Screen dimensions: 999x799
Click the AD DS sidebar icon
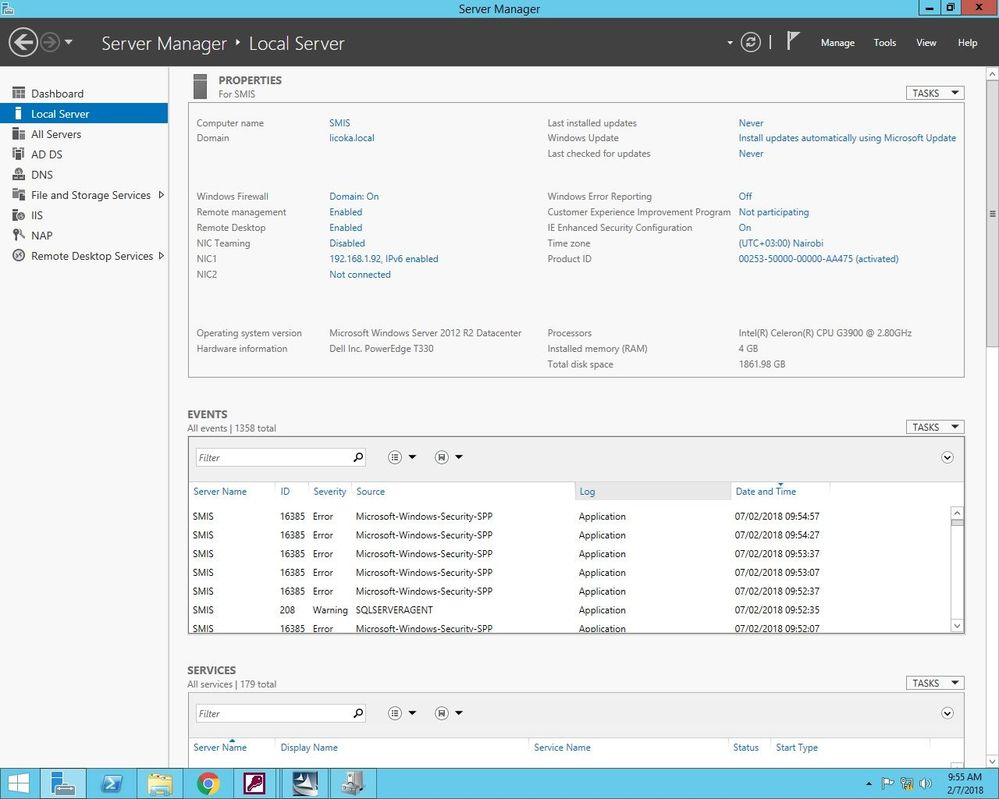(18, 154)
